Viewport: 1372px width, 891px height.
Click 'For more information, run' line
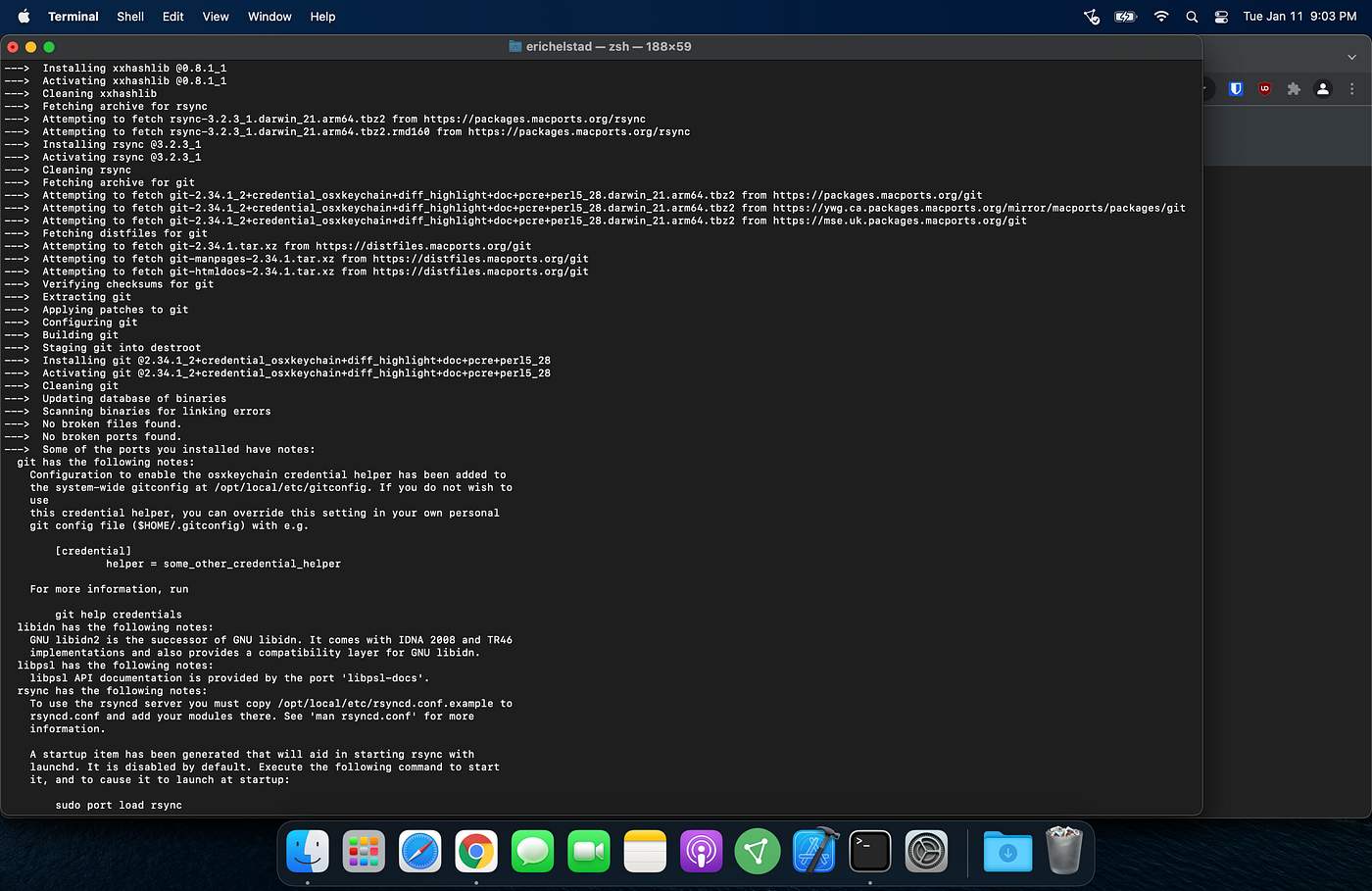tap(109, 589)
